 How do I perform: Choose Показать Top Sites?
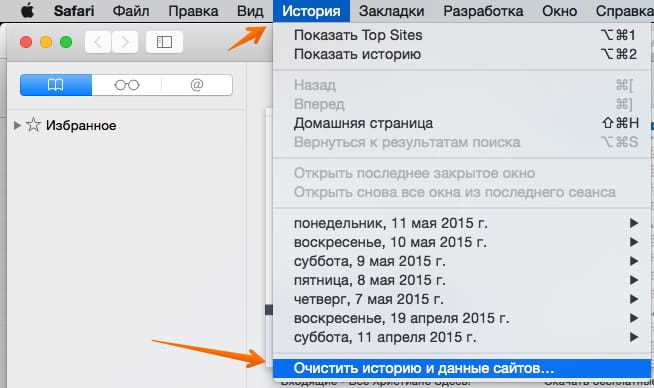(x=462, y=35)
